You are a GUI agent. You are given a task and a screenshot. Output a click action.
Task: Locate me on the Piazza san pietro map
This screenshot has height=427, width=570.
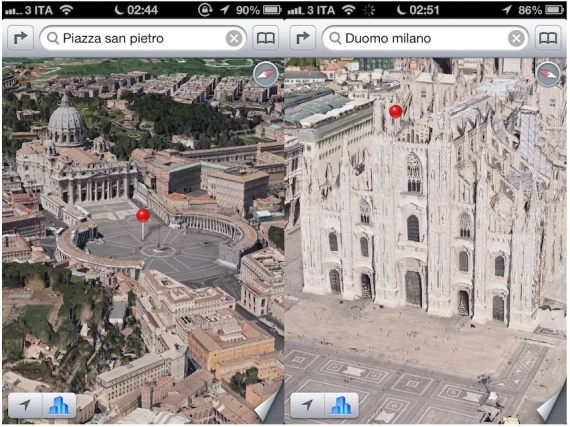tap(25, 405)
